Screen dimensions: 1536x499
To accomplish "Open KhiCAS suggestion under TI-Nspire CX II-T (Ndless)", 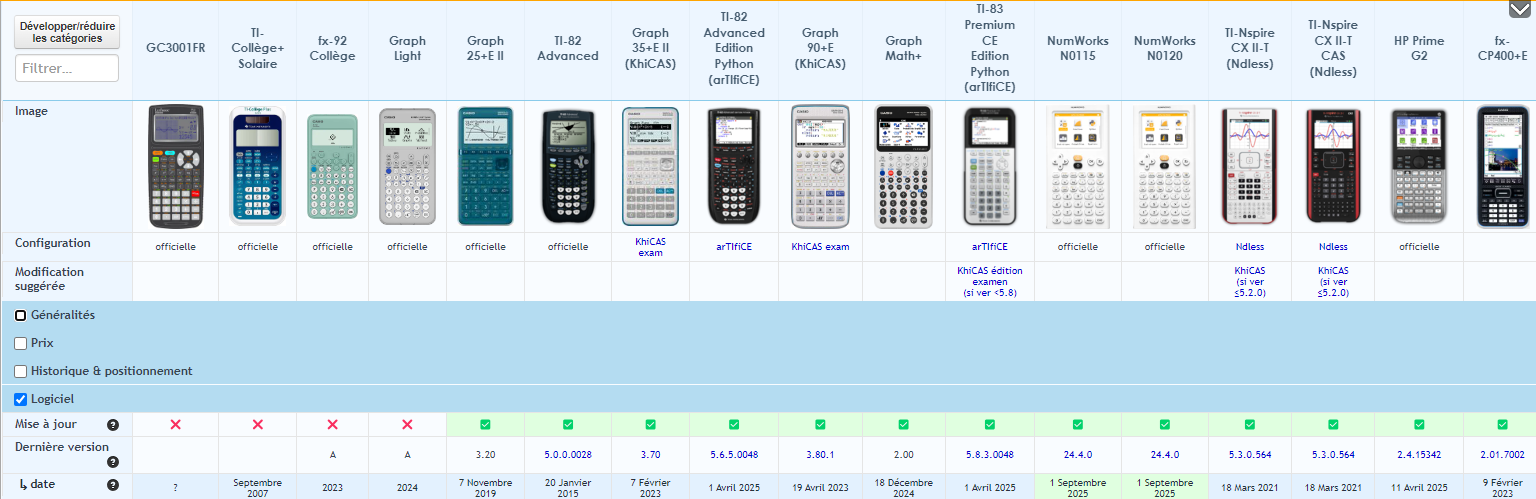I will pyautogui.click(x=1250, y=281).
